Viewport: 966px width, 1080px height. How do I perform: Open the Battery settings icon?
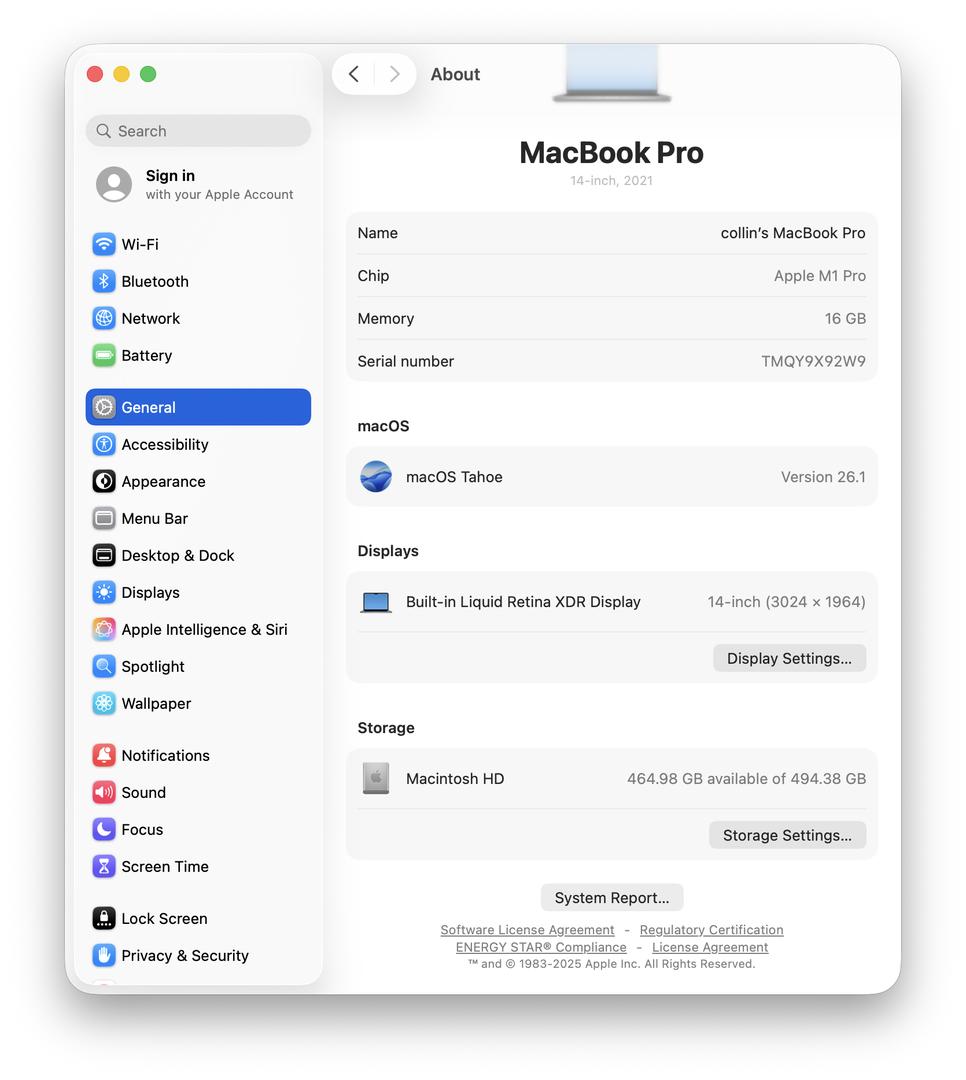(x=104, y=355)
